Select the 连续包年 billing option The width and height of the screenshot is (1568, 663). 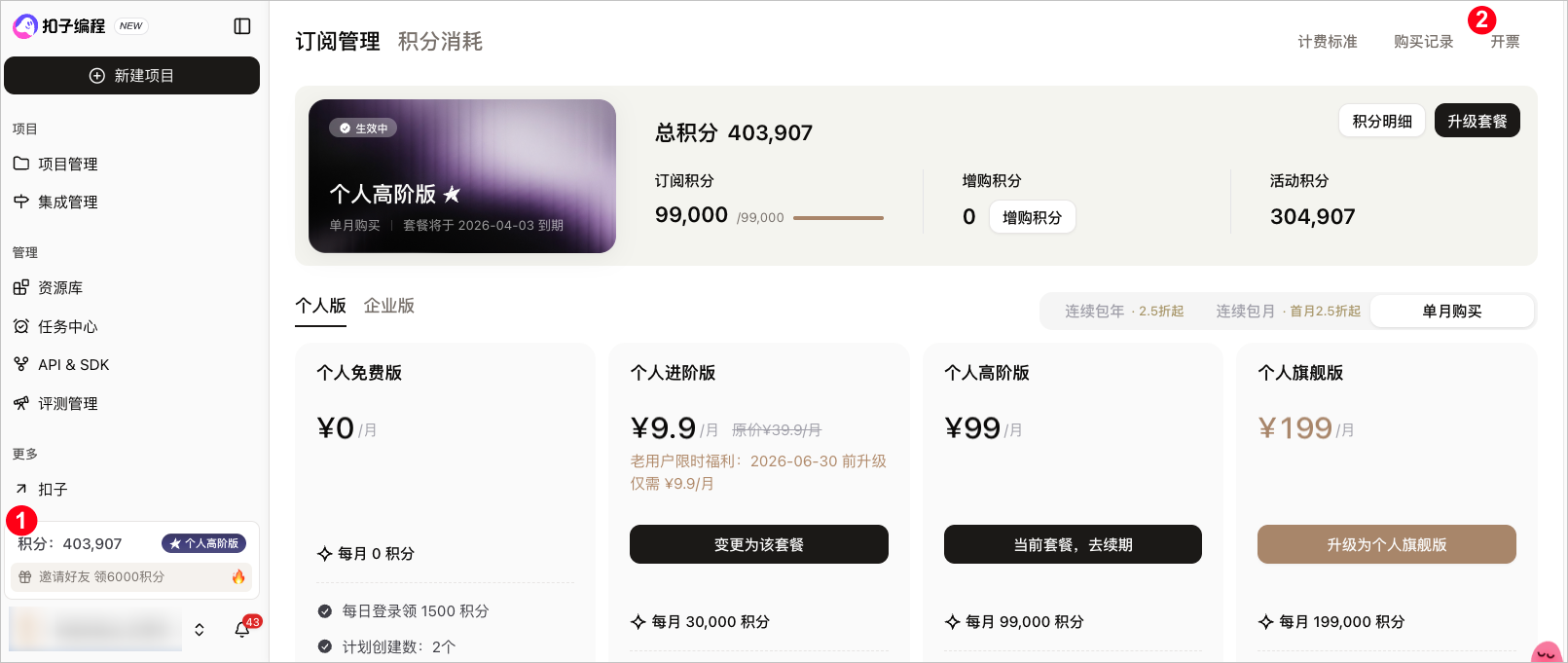tap(1123, 312)
